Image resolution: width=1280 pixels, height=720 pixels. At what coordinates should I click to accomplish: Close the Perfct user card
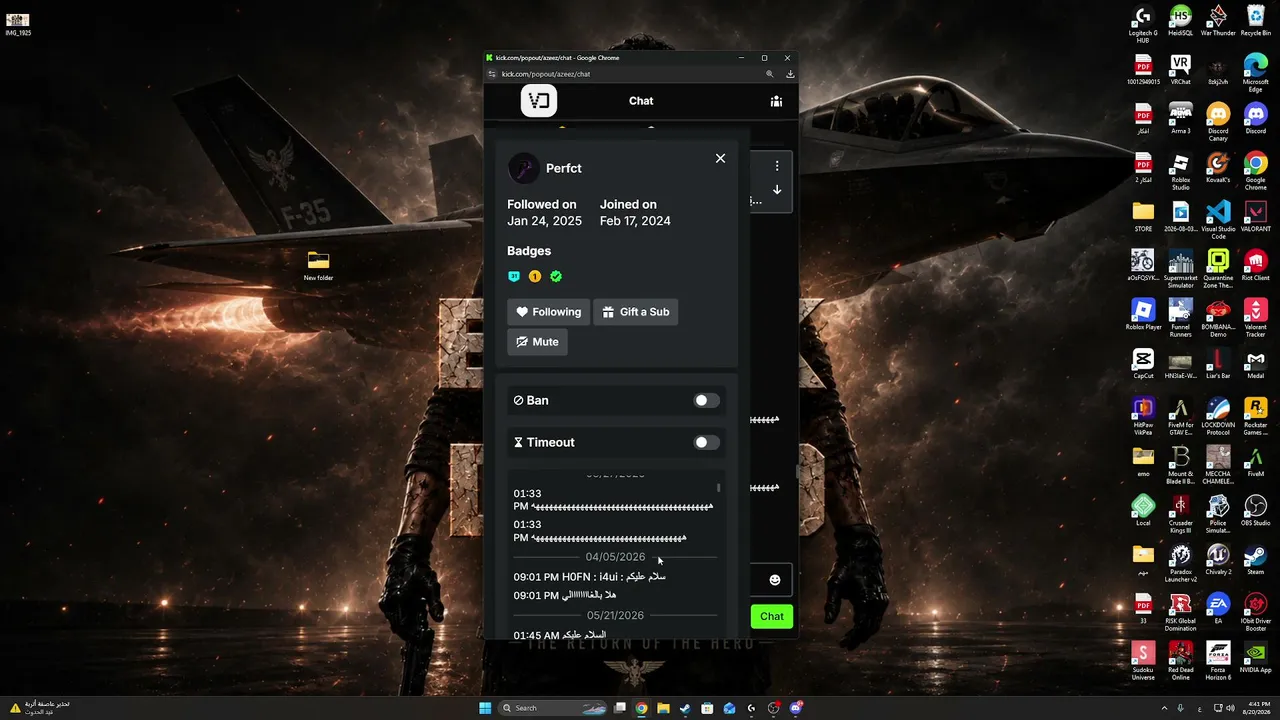click(720, 158)
